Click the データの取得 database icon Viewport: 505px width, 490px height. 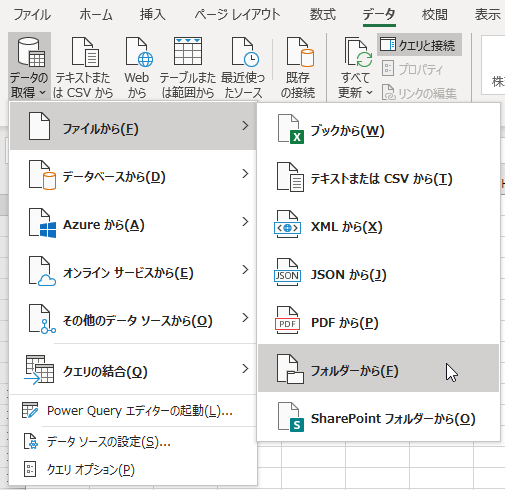tap(31, 52)
